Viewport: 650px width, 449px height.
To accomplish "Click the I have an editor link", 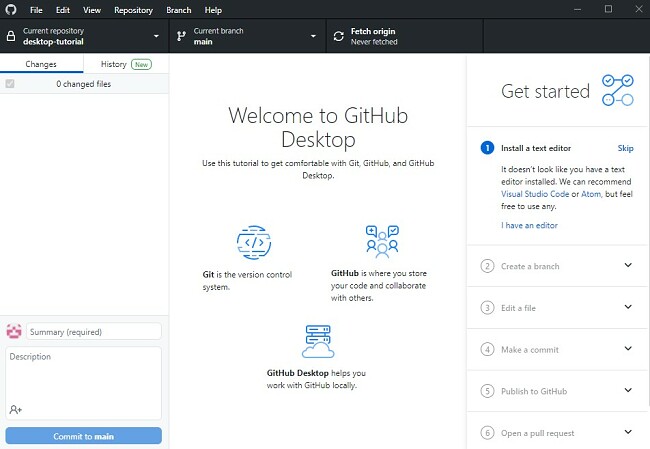I will click(x=529, y=225).
